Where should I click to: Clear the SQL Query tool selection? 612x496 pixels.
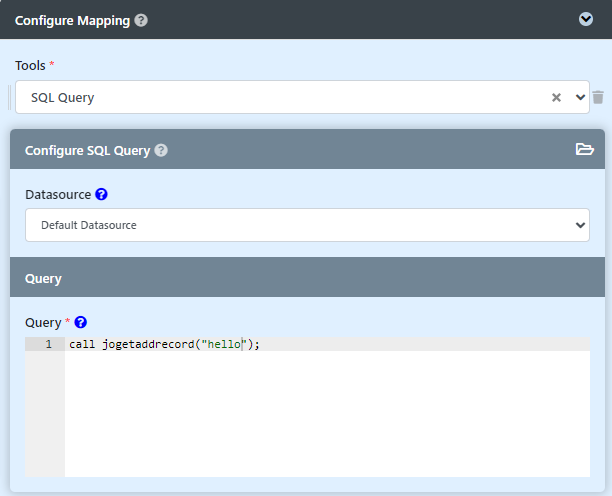coord(557,98)
